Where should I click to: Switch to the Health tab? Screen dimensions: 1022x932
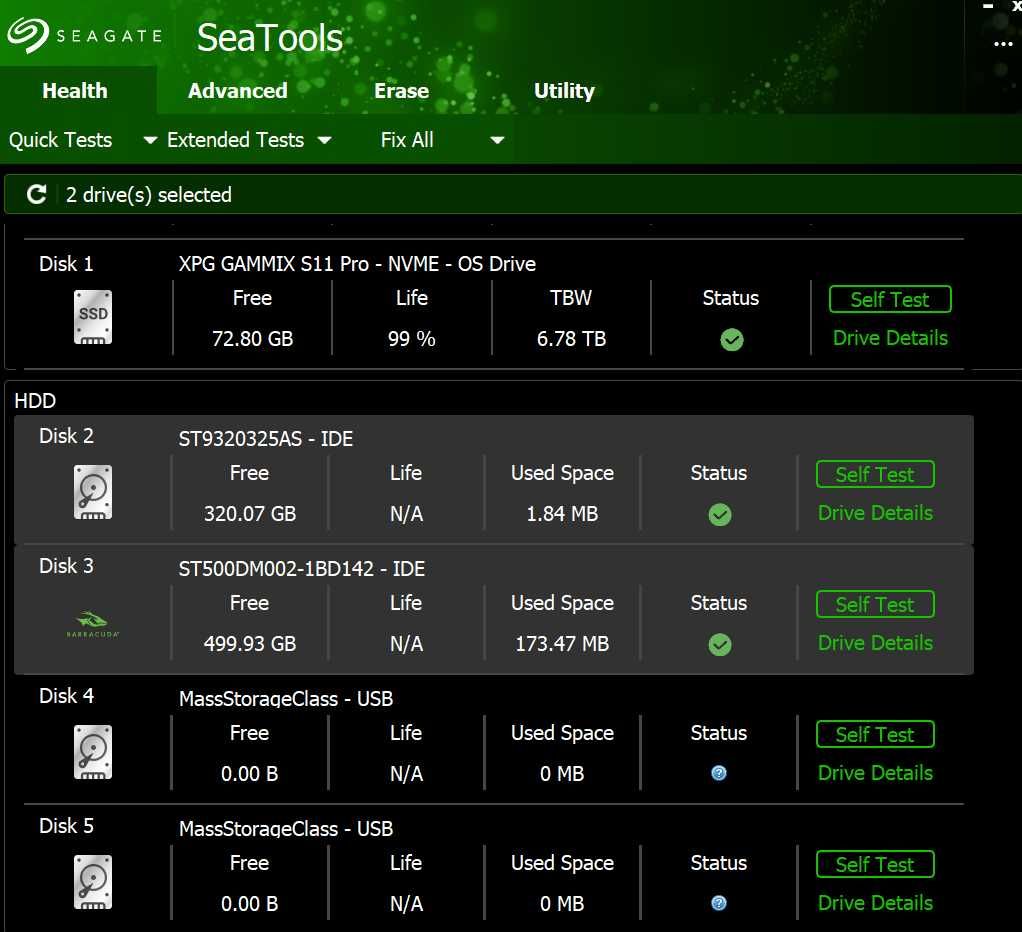(75, 91)
